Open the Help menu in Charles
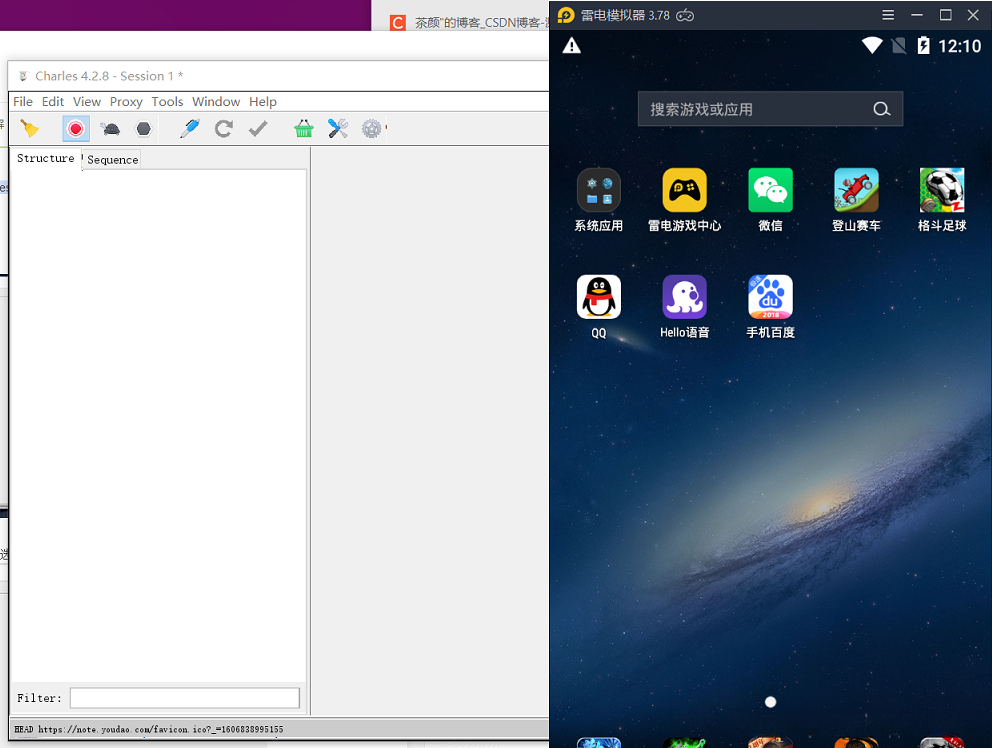Screen dimensions: 992x748 [x=263, y=102]
